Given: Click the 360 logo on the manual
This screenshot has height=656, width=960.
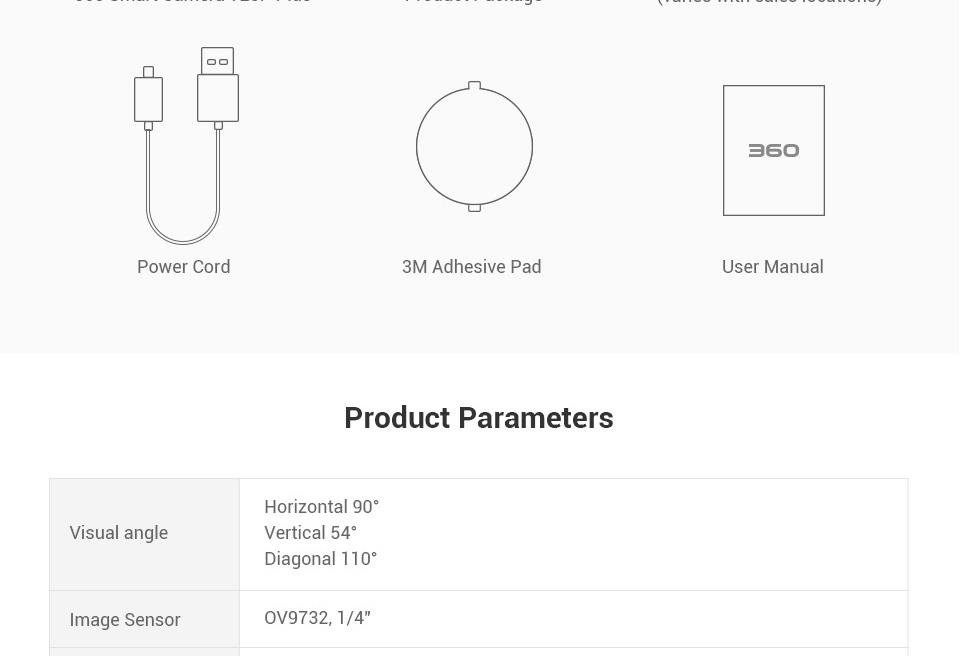Looking at the screenshot, I should (774, 151).
